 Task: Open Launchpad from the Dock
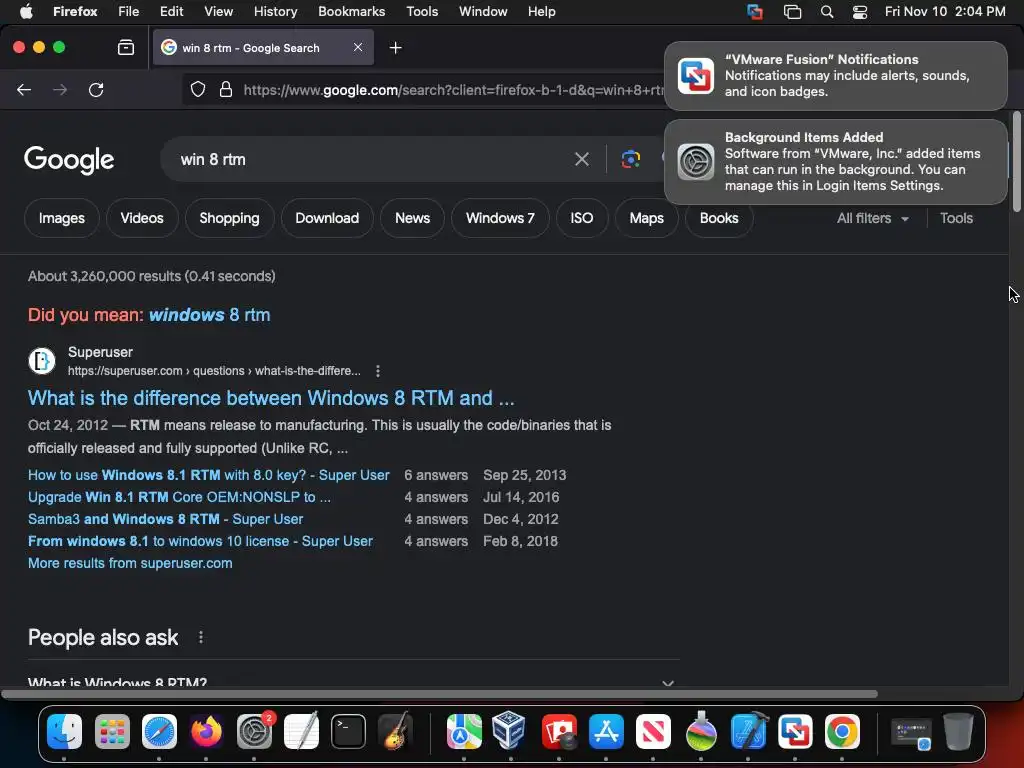pos(112,731)
